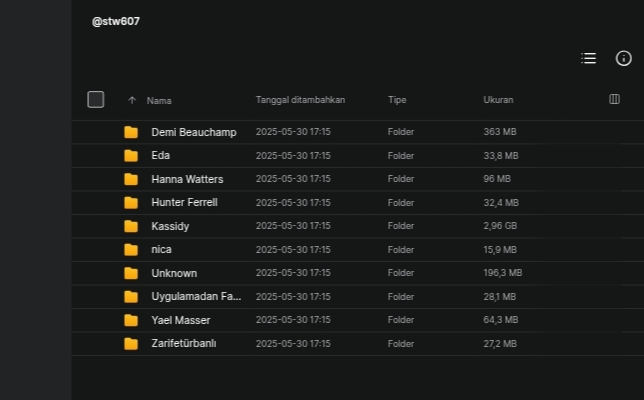Click the 15,9 MB size value
Image resolution: width=644 pixels, height=400 pixels.
[x=500, y=250]
